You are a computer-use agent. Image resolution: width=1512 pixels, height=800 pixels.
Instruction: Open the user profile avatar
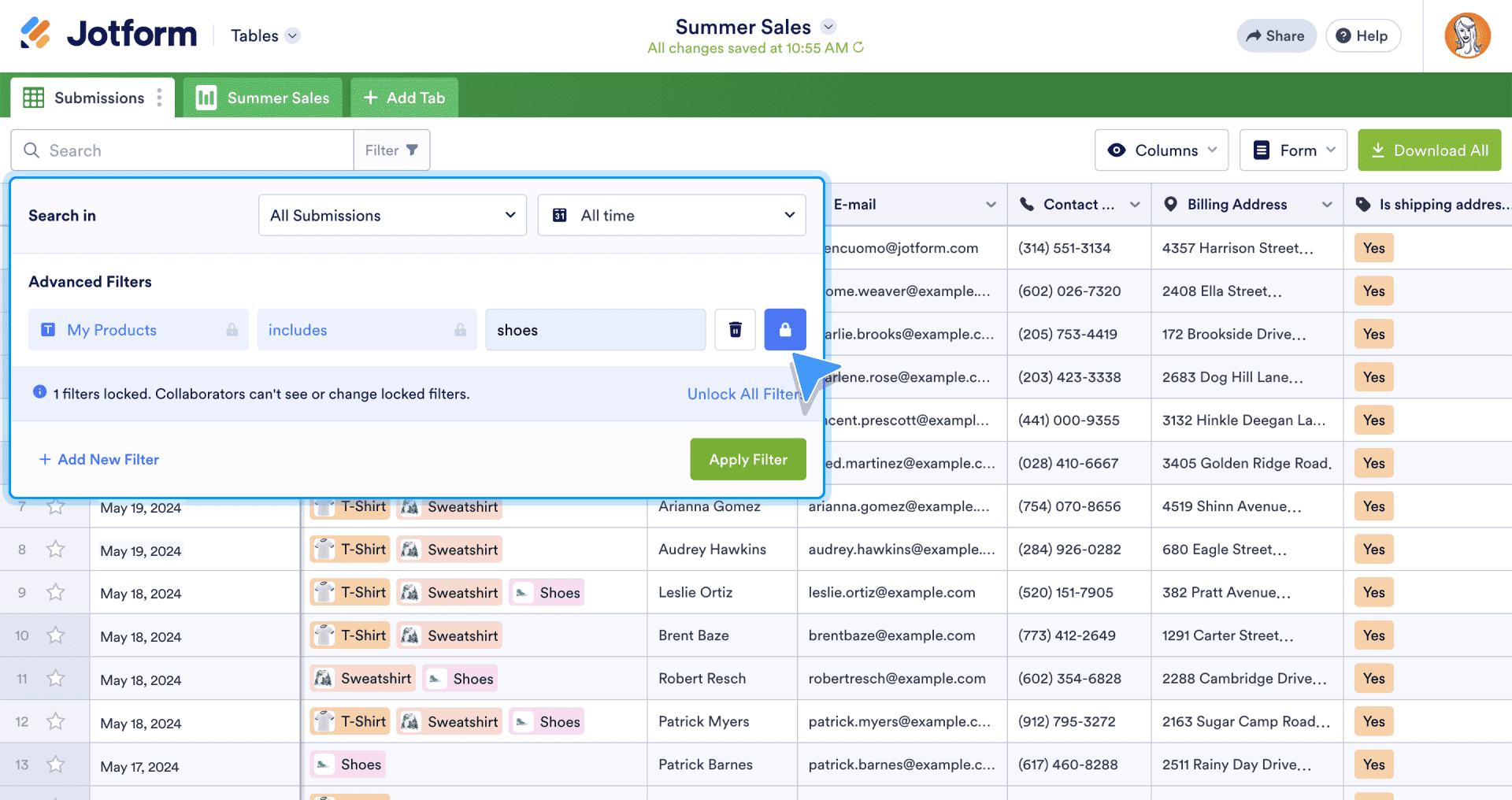[x=1466, y=36]
